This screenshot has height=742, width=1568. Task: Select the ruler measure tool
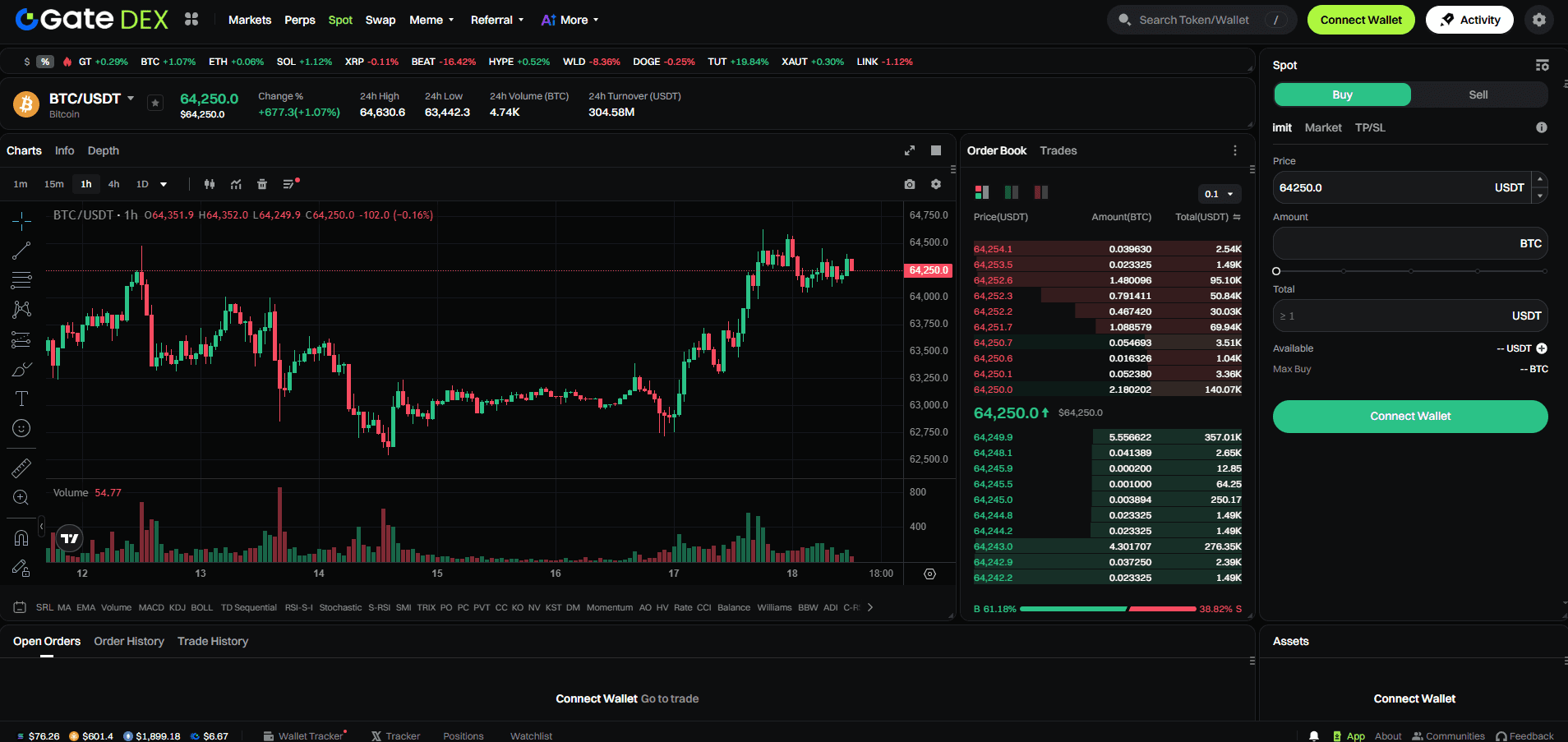pos(21,468)
